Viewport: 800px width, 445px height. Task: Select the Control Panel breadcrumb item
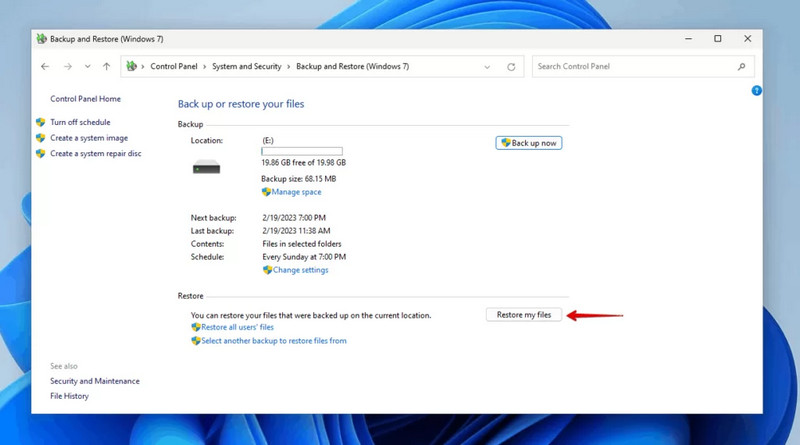click(x=173, y=67)
